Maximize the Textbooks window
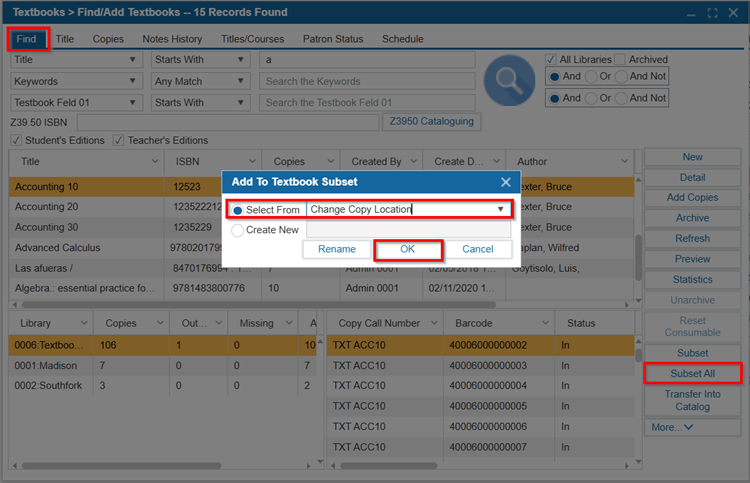The width and height of the screenshot is (750, 483). 712,13
